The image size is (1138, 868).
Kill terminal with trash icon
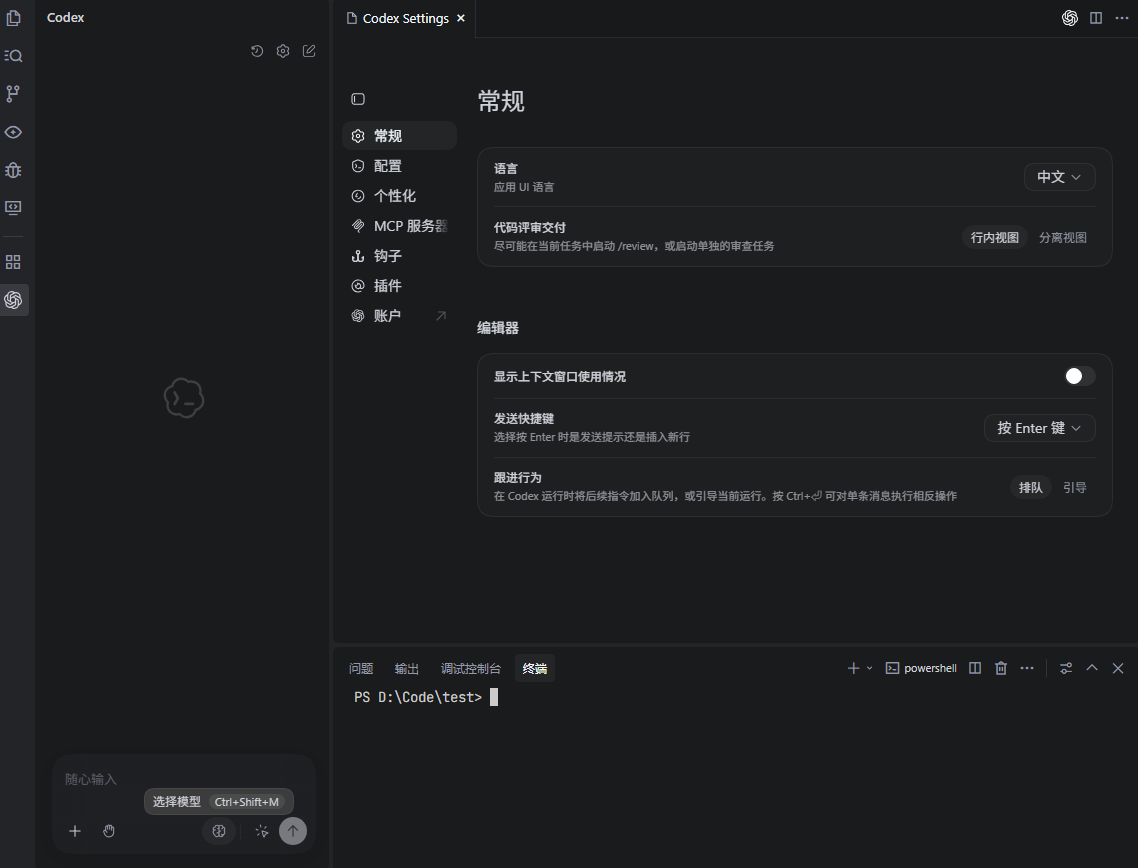[1001, 668]
